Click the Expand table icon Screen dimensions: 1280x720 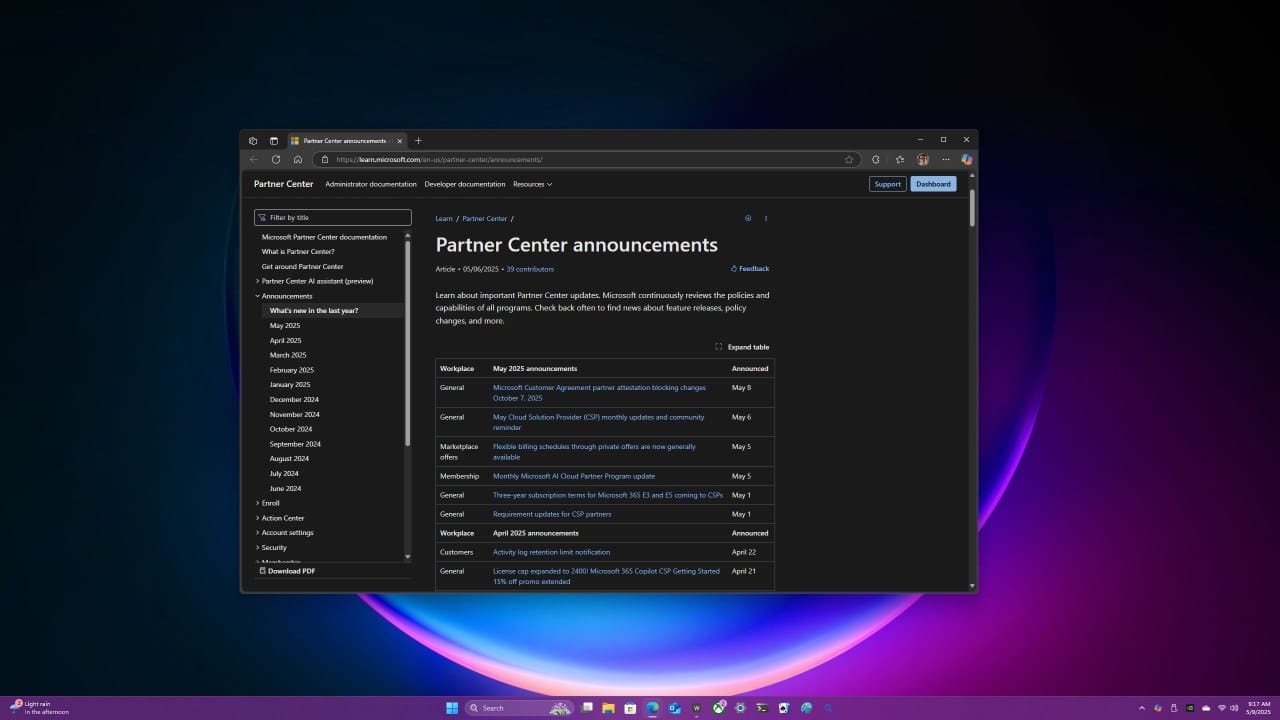pos(719,347)
